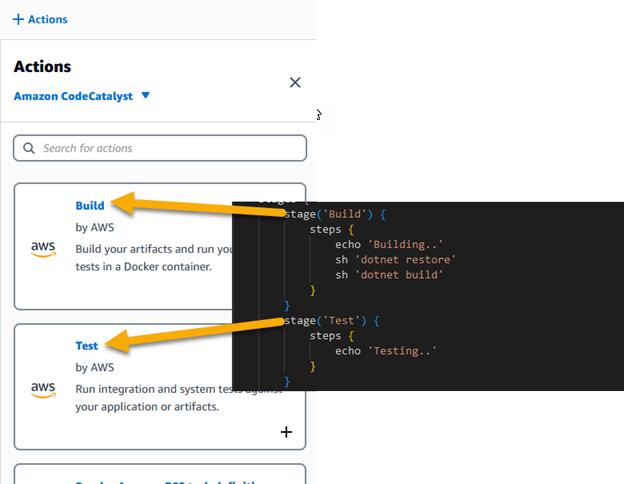Screen dimensions: 624x484
Task: Close the Actions panel with X
Action: coord(295,82)
